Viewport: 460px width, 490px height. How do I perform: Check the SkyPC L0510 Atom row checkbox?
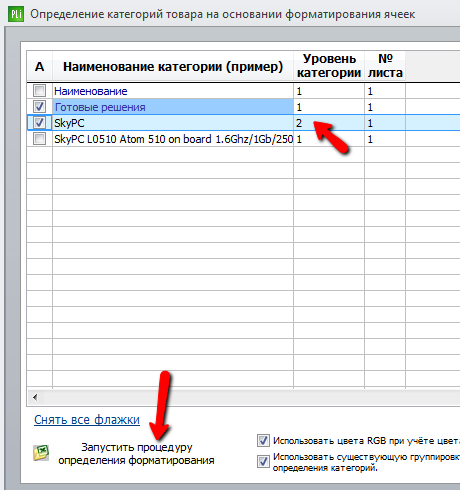[39, 139]
